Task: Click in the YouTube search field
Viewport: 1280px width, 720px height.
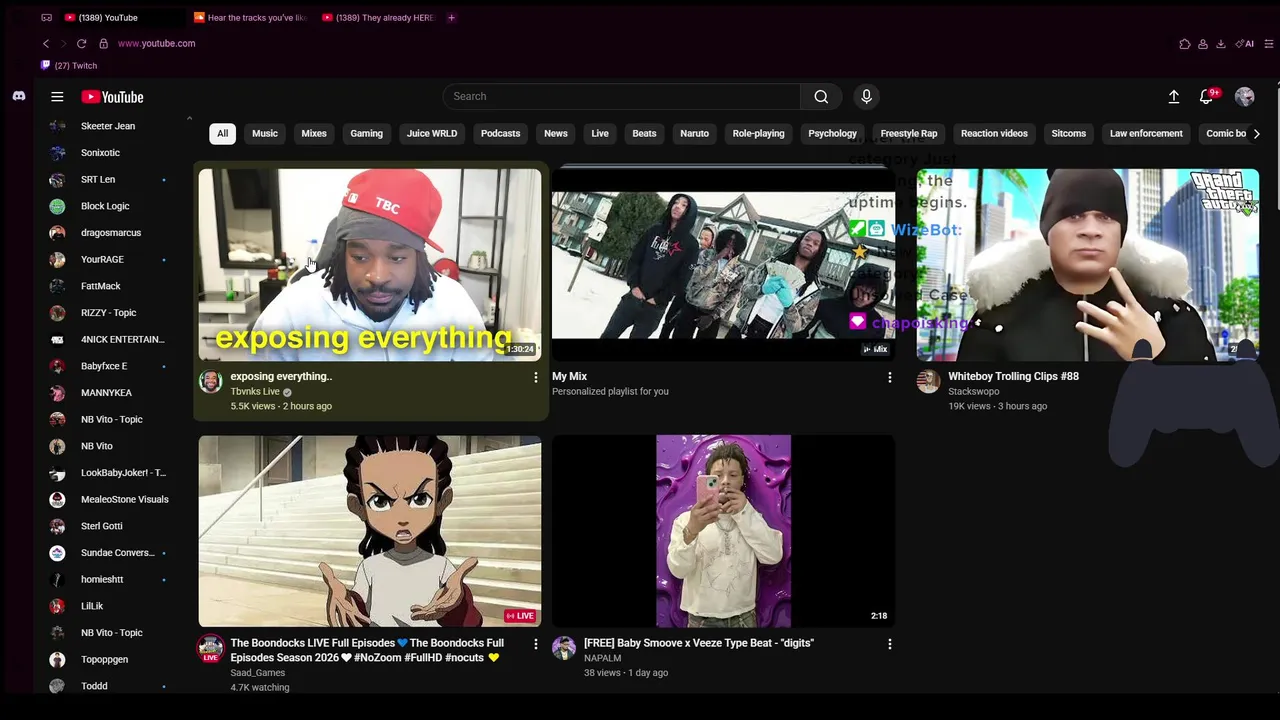Action: tap(621, 96)
